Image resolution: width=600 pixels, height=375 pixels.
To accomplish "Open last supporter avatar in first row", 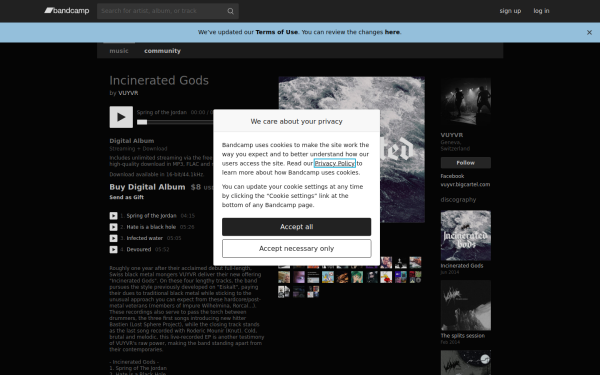I will [x=415, y=262].
